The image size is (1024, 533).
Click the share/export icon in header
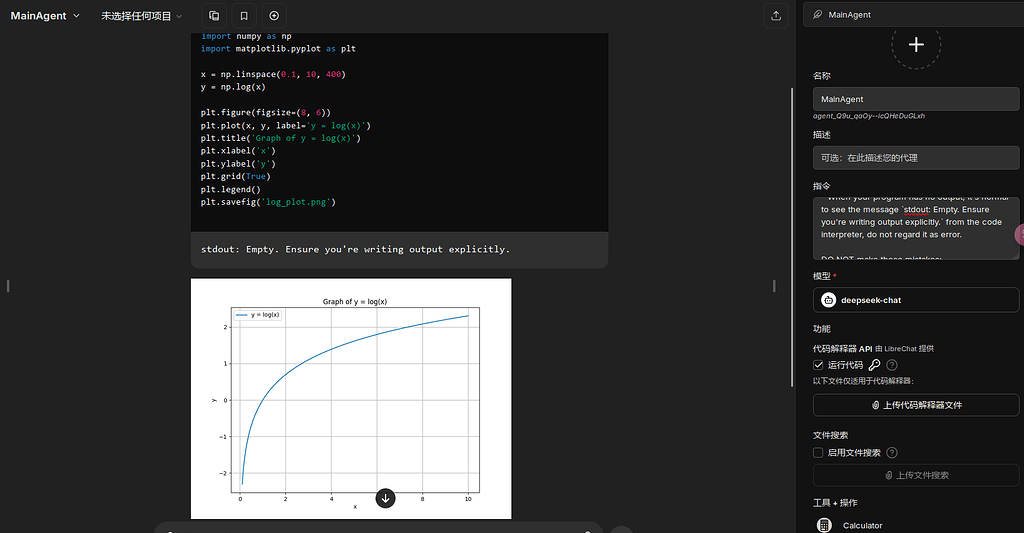776,16
